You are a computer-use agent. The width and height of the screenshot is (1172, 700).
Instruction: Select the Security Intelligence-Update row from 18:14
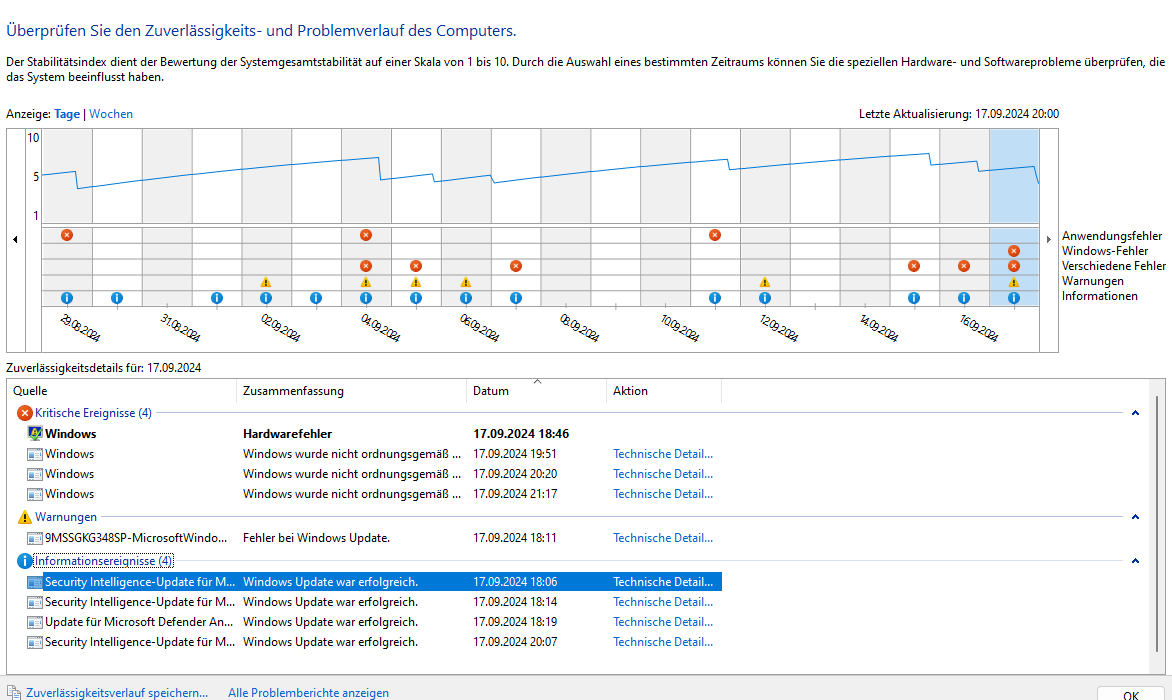click(374, 602)
